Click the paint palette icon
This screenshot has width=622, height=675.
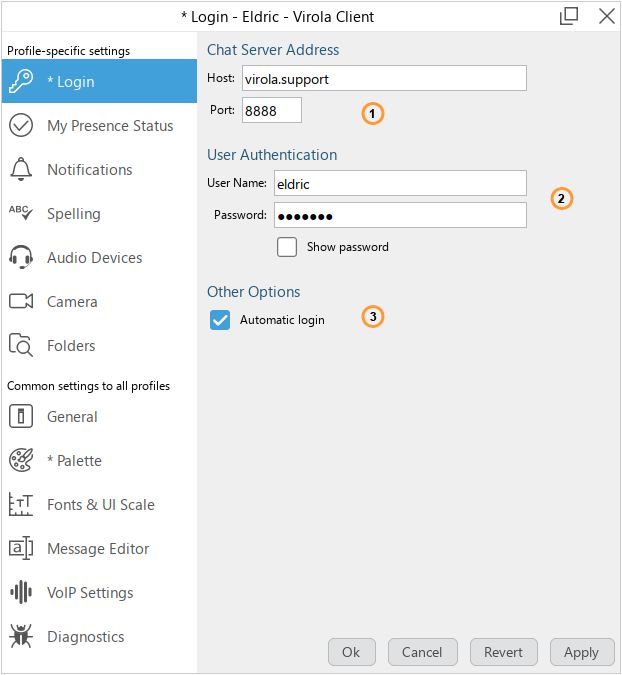coord(21,461)
